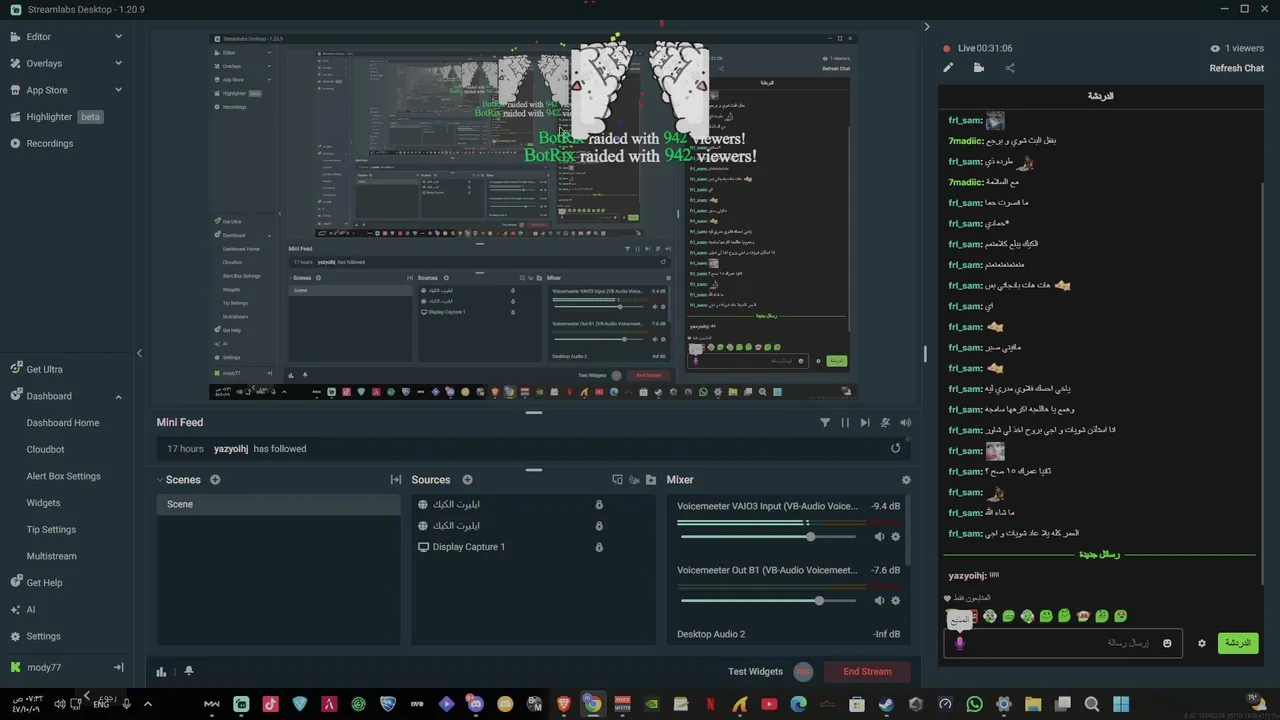Open the Sources dual output icon
Viewport: 1280px width, 720px height.
[x=617, y=480]
